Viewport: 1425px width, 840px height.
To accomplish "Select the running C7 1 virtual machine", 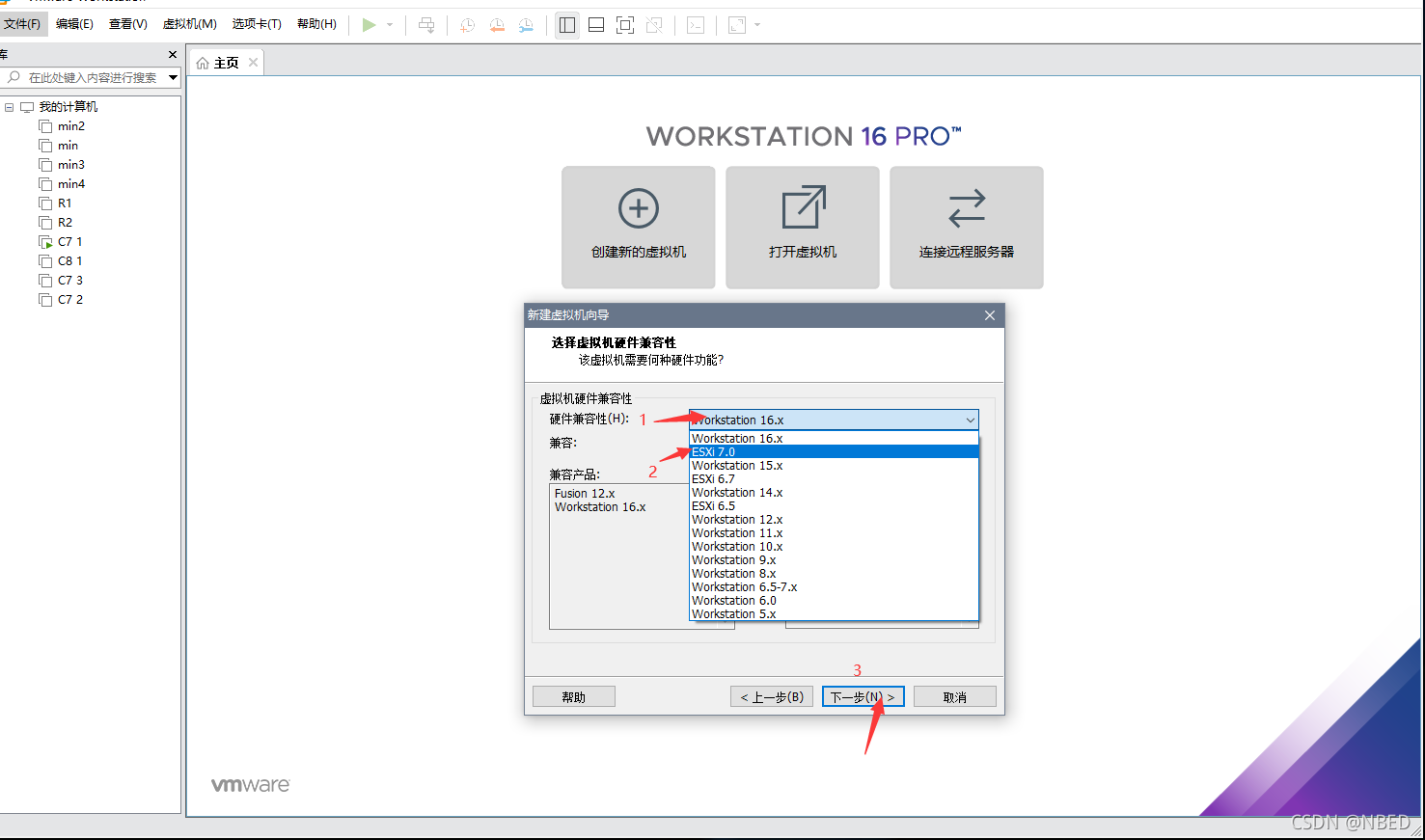I will pyautogui.click(x=69, y=242).
